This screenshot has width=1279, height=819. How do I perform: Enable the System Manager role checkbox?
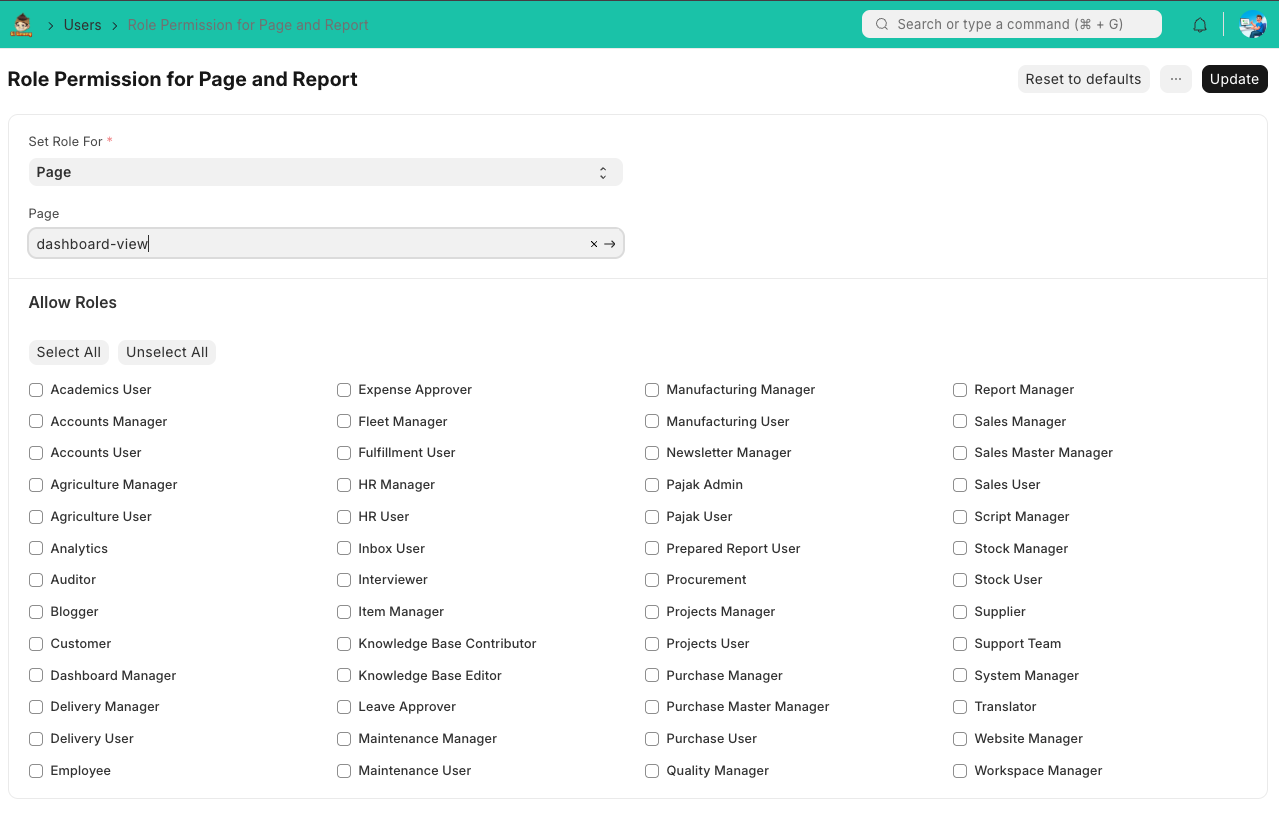click(960, 676)
